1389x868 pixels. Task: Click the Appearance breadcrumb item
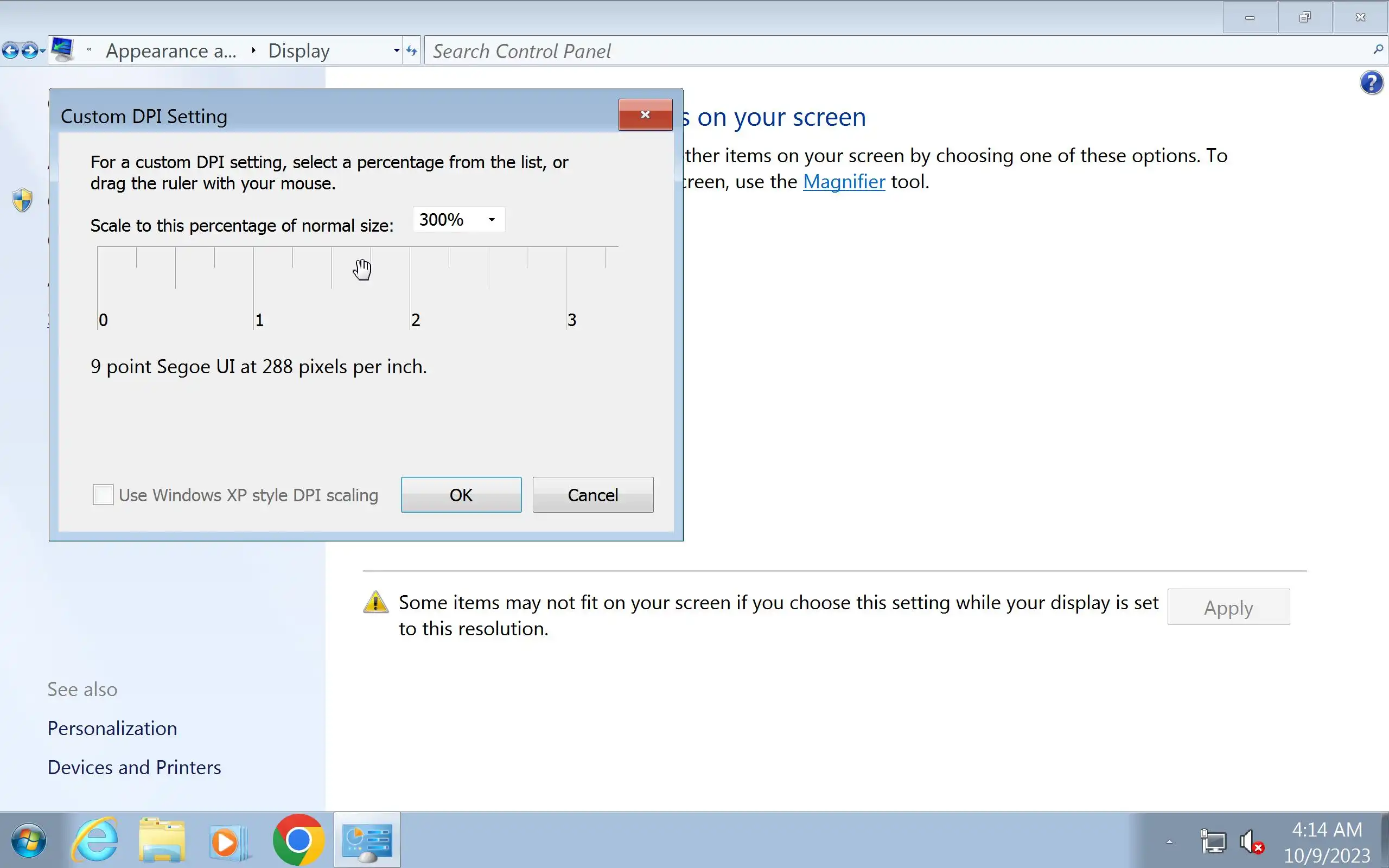click(x=171, y=51)
